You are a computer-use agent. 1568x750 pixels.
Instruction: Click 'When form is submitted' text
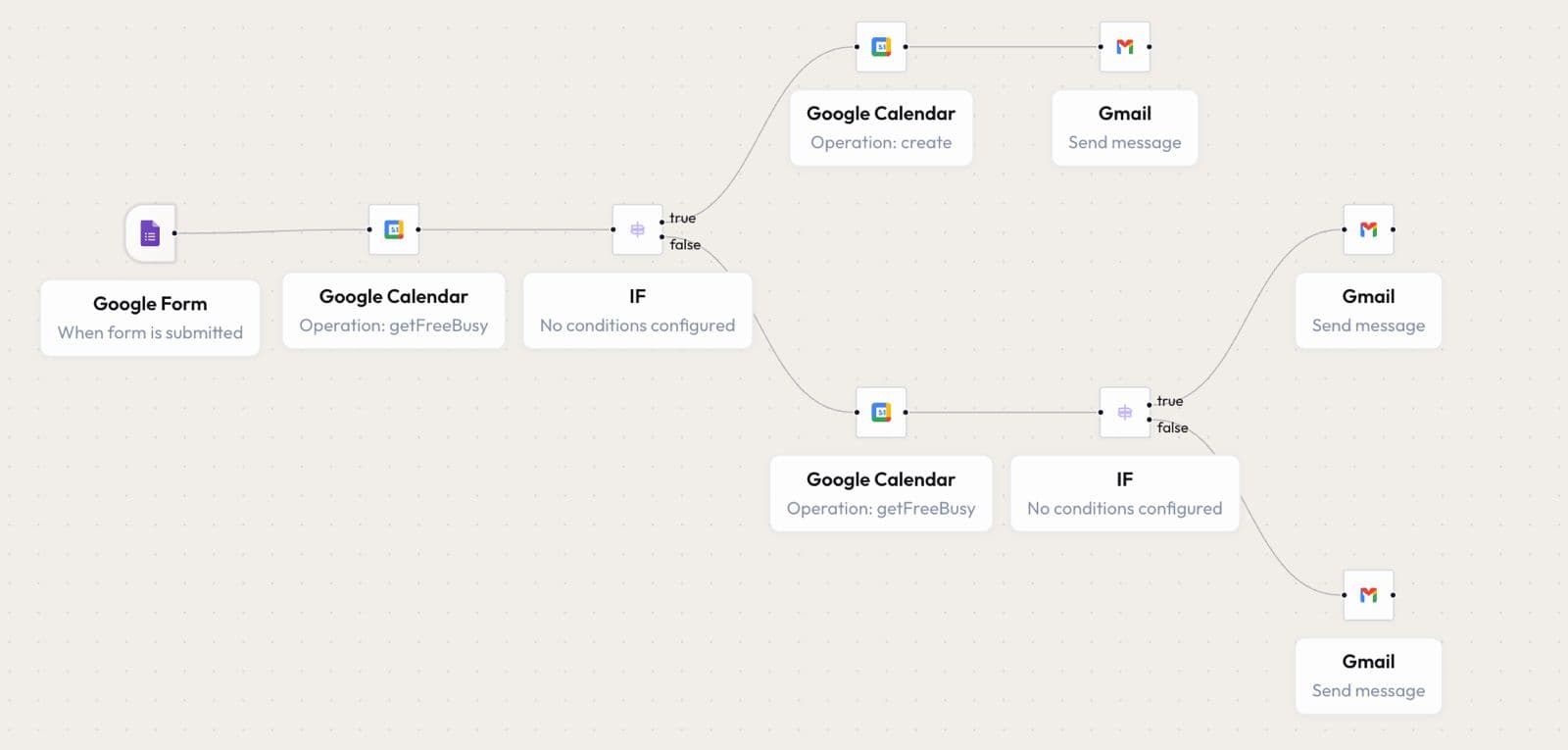point(150,332)
